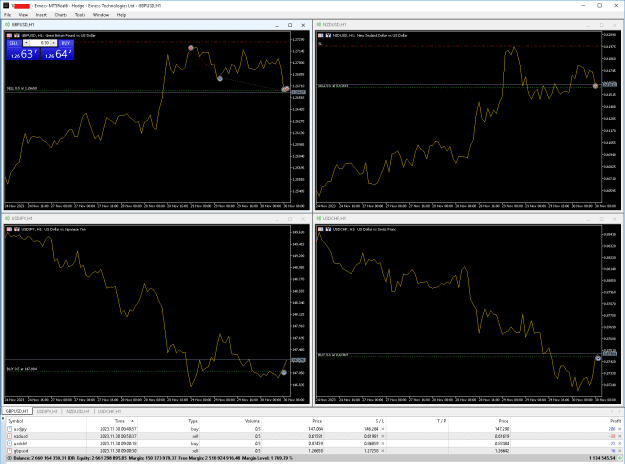Click BUY in GBPUSD one-click panel
The height and width of the screenshot is (464, 625).
click(66, 43)
